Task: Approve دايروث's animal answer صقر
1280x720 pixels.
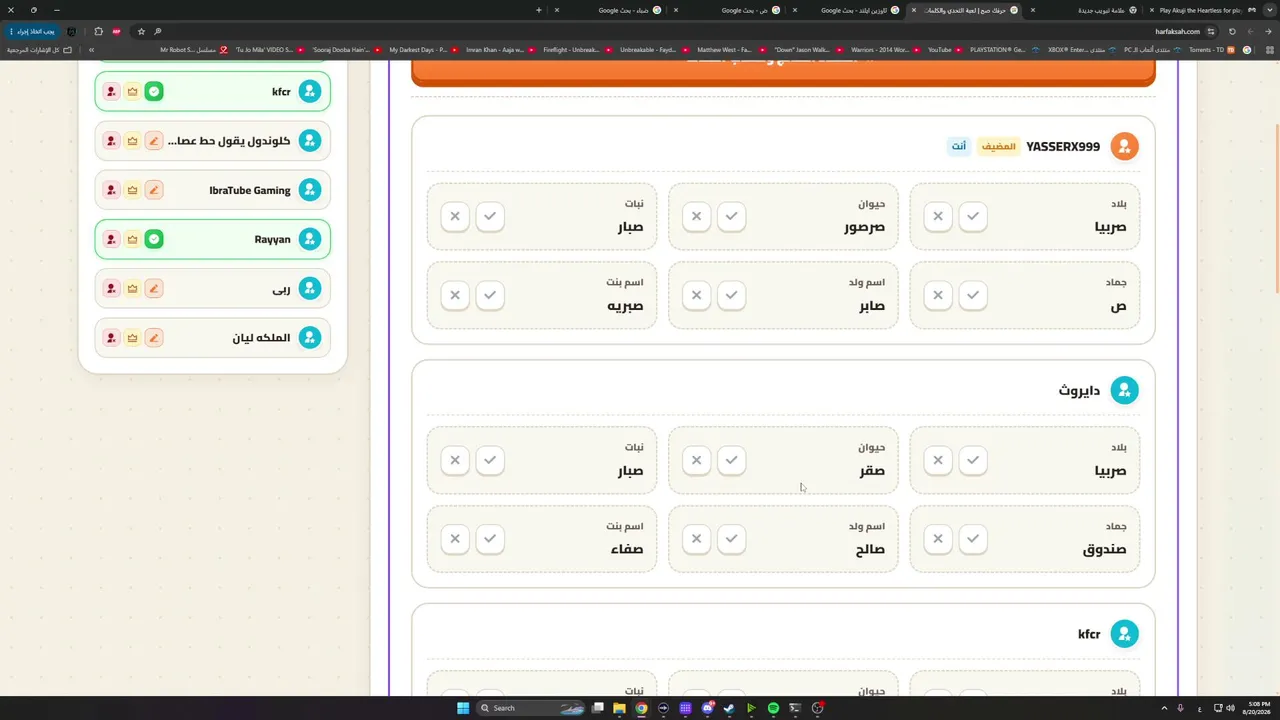Action: point(731,460)
